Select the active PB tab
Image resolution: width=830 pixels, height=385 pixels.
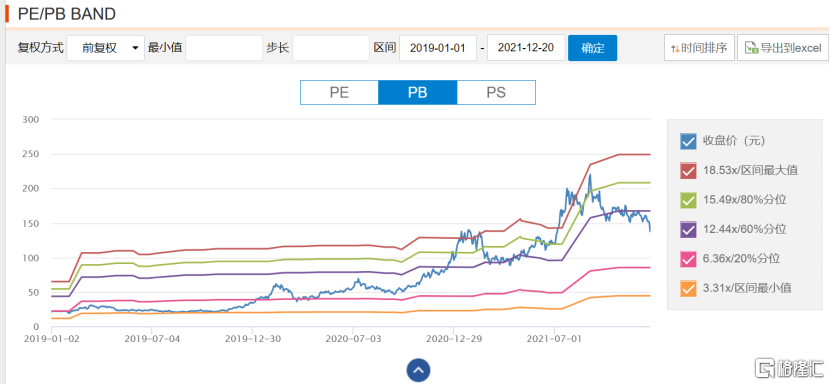pos(417,92)
